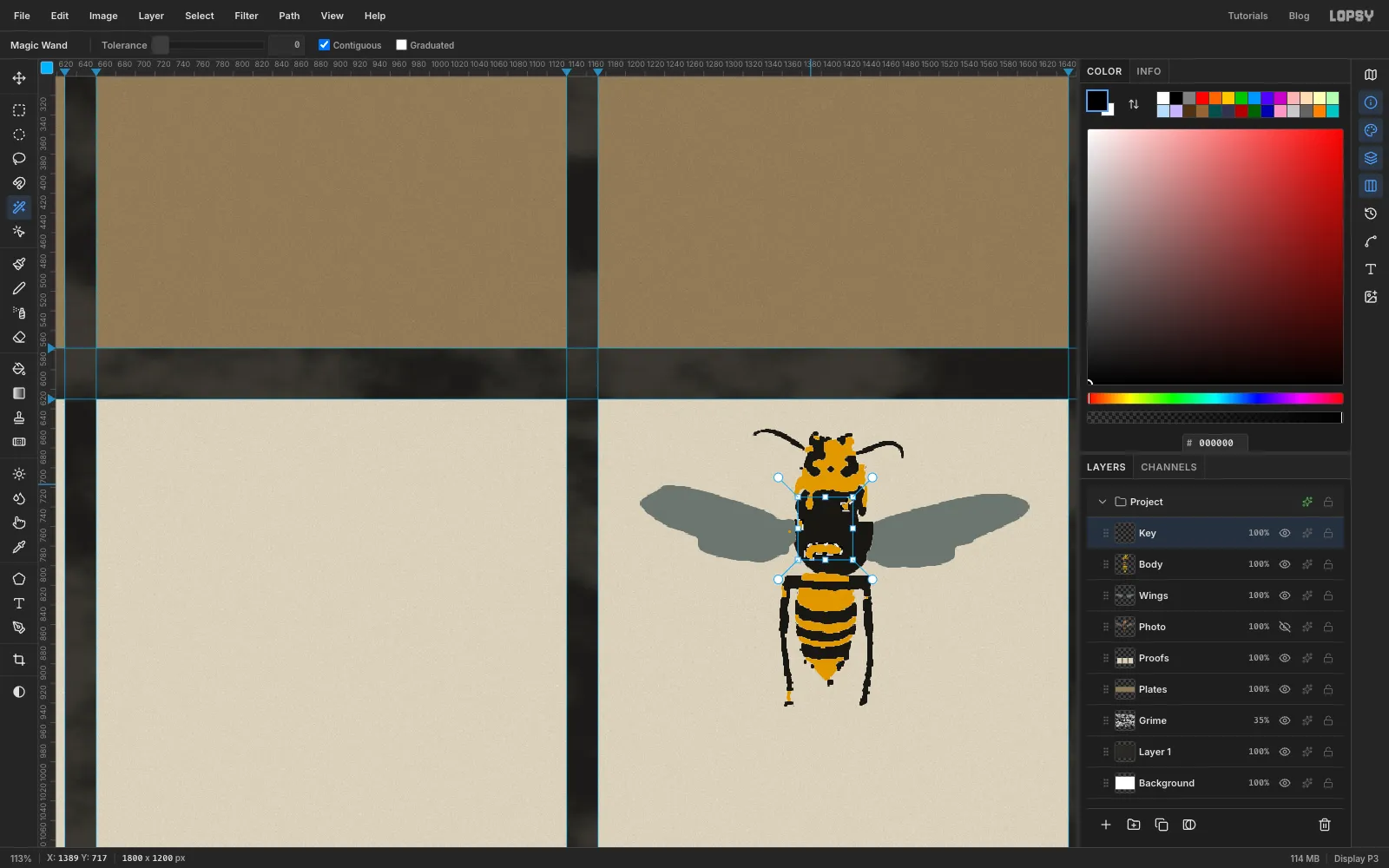This screenshot has height=868, width=1389.
Task: Click the hex color input field
Action: point(1215,443)
